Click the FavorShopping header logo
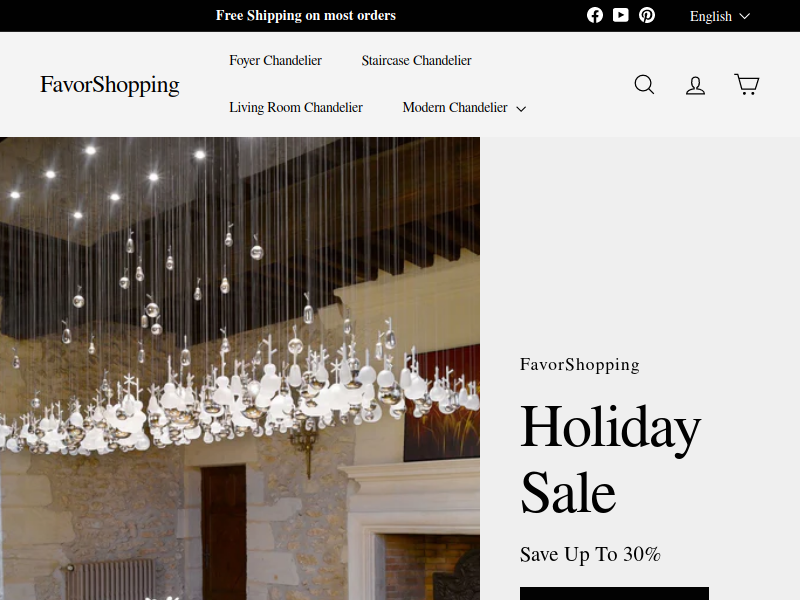This screenshot has height=600, width=800. (x=110, y=85)
